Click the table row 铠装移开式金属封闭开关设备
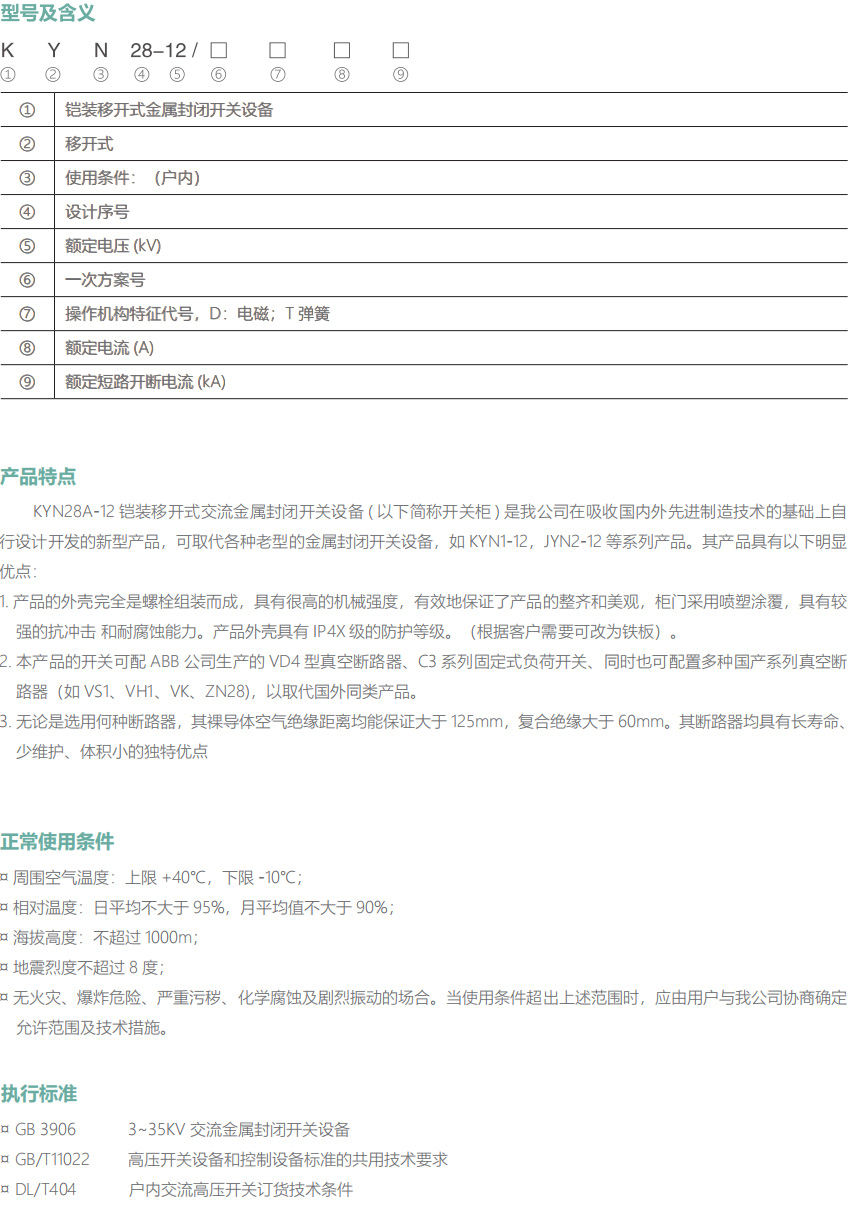 424,110
